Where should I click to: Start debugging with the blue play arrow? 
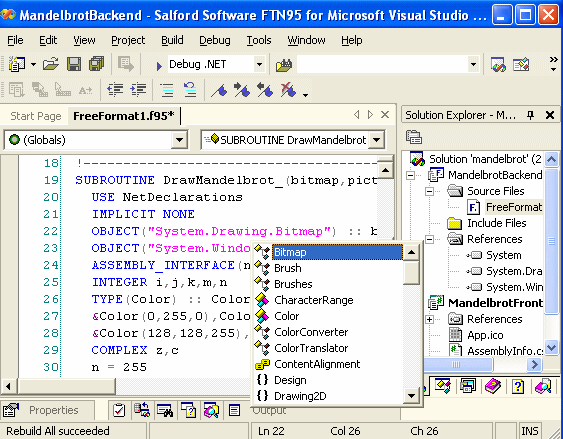pos(159,66)
